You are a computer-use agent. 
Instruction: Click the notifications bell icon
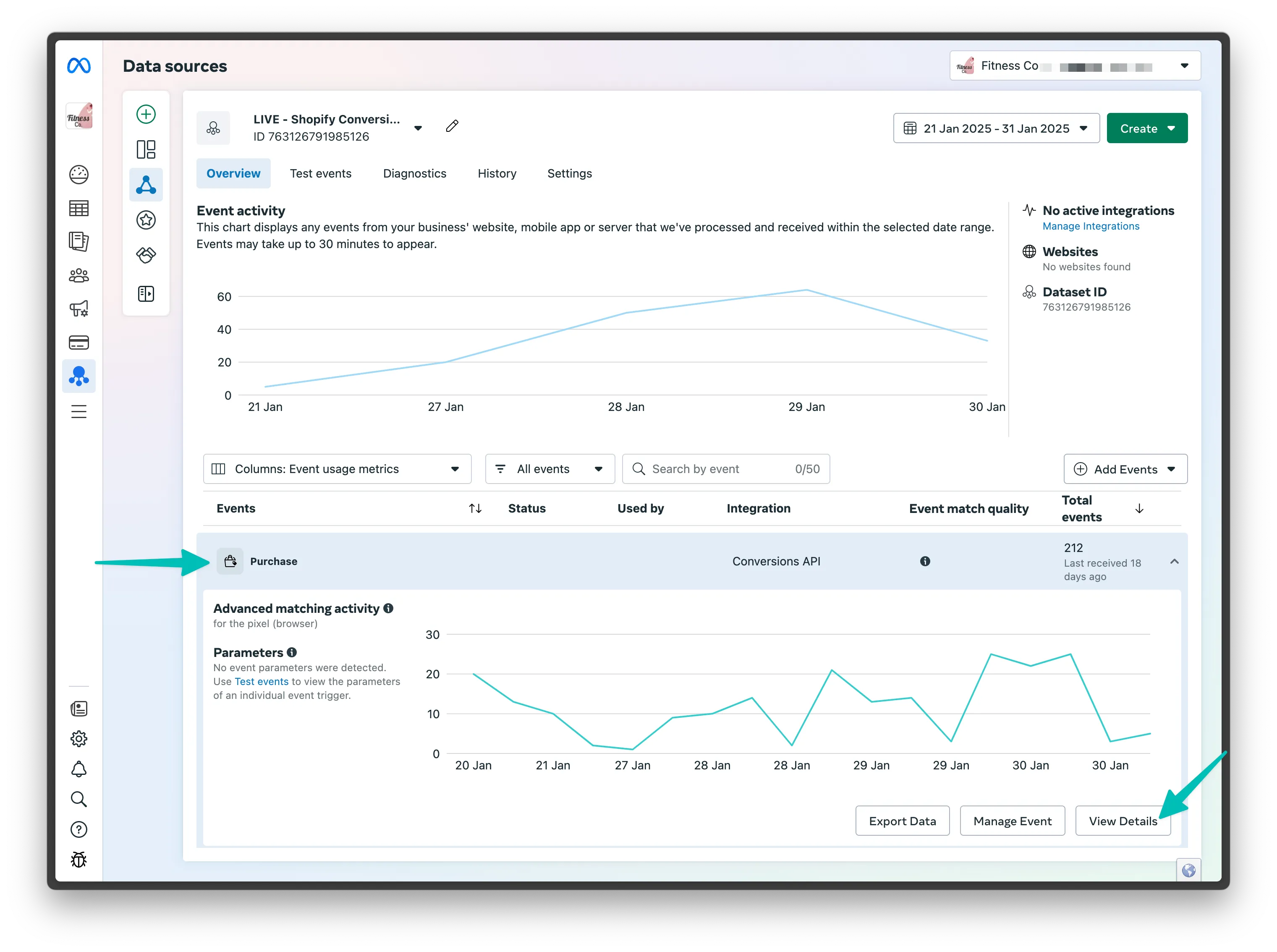(x=79, y=769)
